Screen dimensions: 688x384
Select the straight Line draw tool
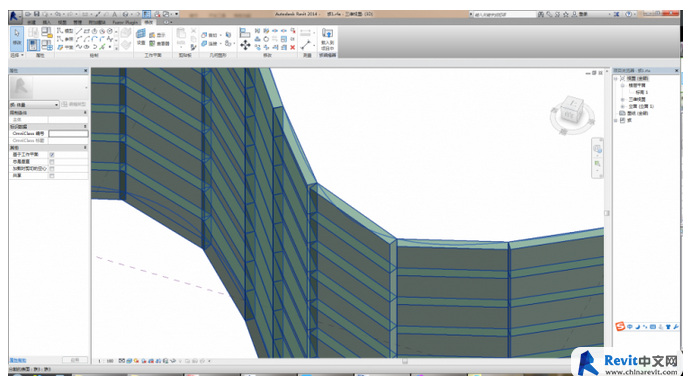pos(79,31)
